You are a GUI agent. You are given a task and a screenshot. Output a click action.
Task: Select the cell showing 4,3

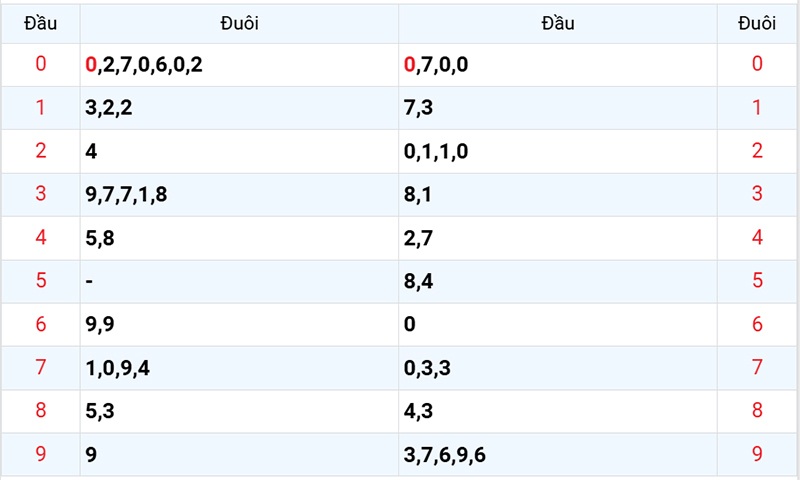click(x=558, y=411)
